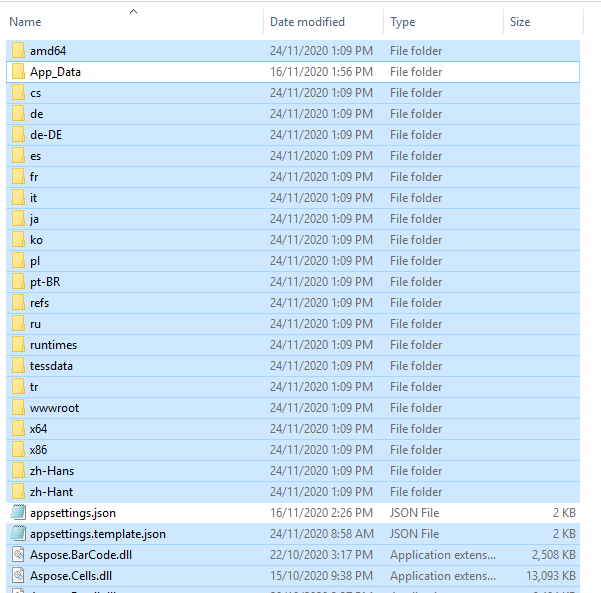Click the appsettings.json file icon

point(18,513)
